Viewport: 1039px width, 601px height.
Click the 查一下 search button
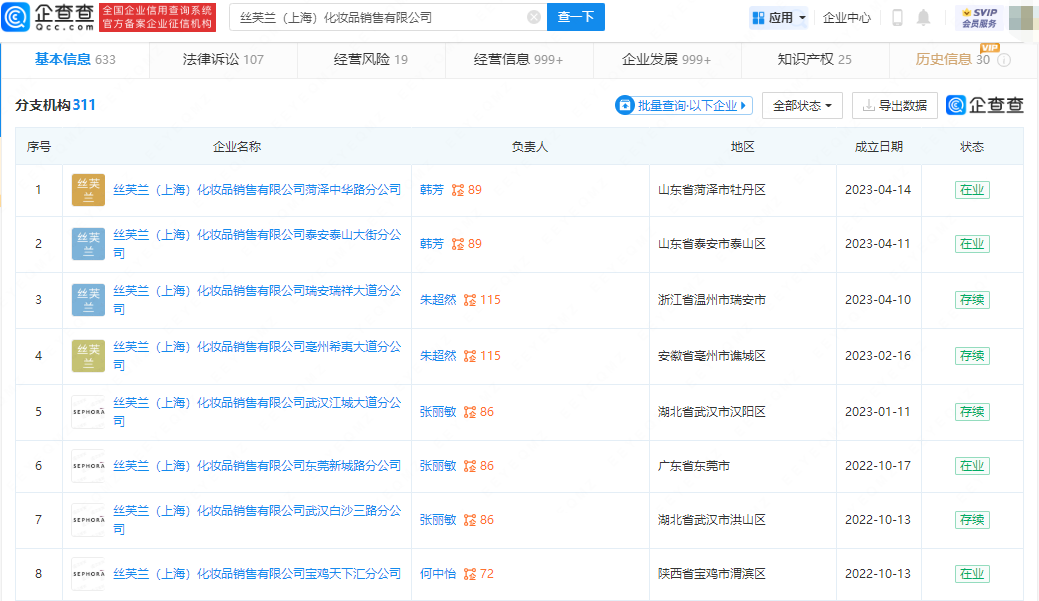576,17
